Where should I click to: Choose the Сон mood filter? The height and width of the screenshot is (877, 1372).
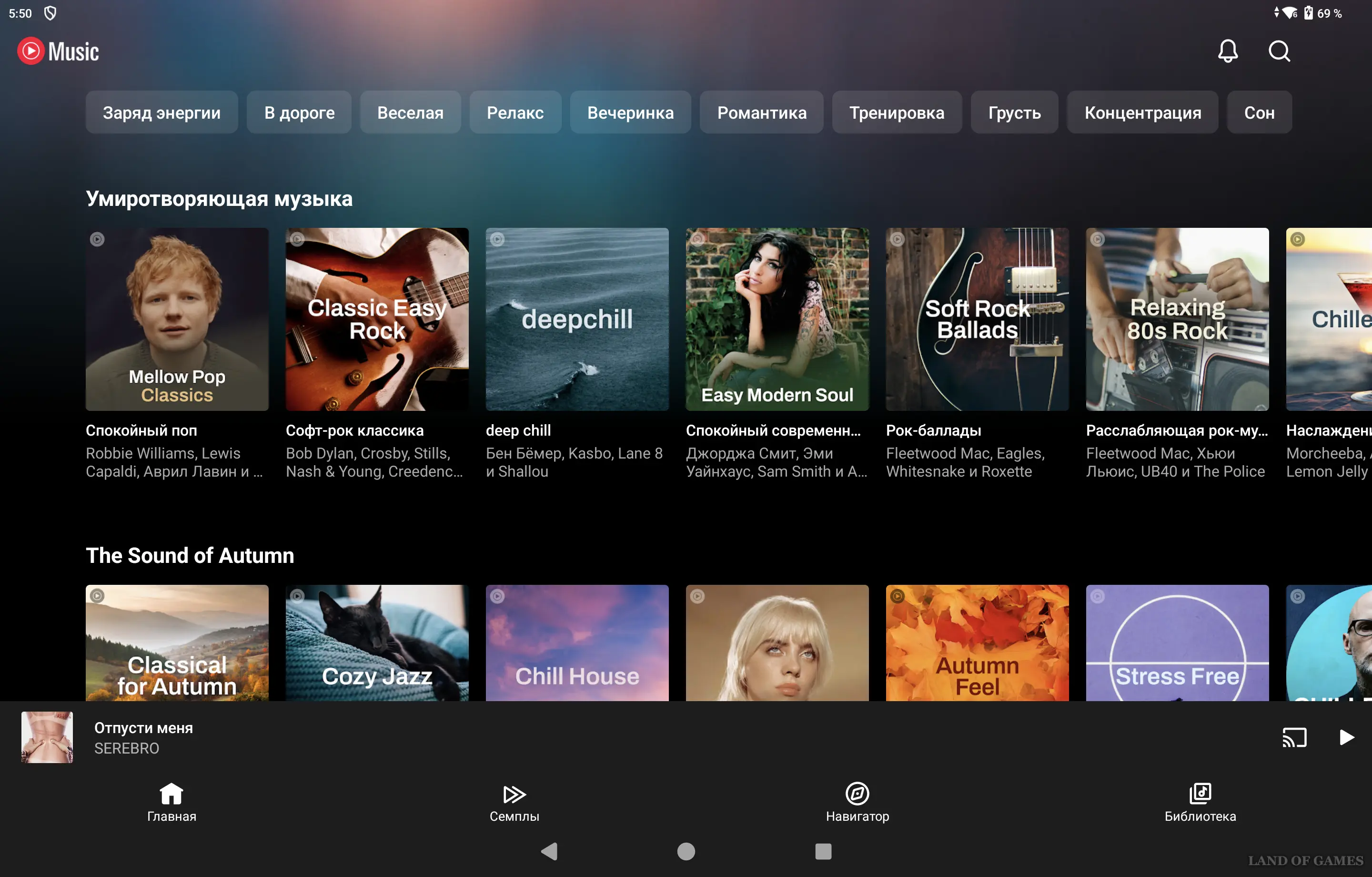coord(1259,112)
